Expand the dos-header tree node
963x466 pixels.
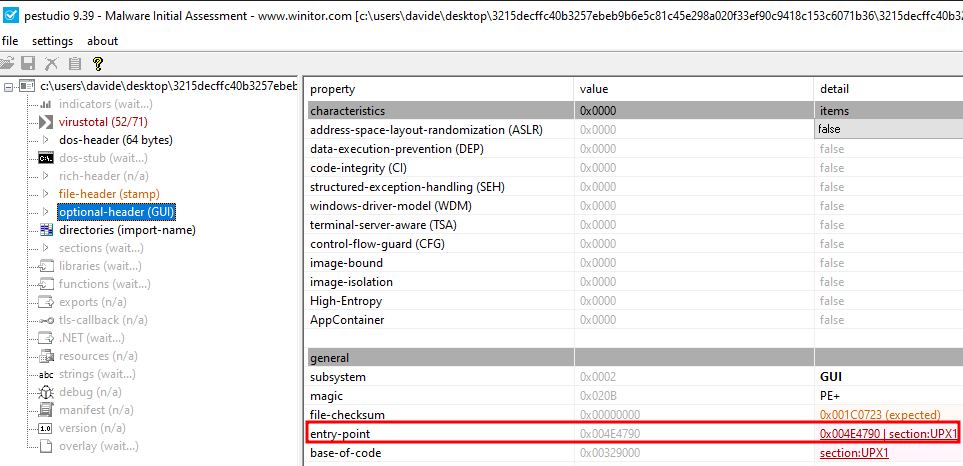[x=46, y=140]
